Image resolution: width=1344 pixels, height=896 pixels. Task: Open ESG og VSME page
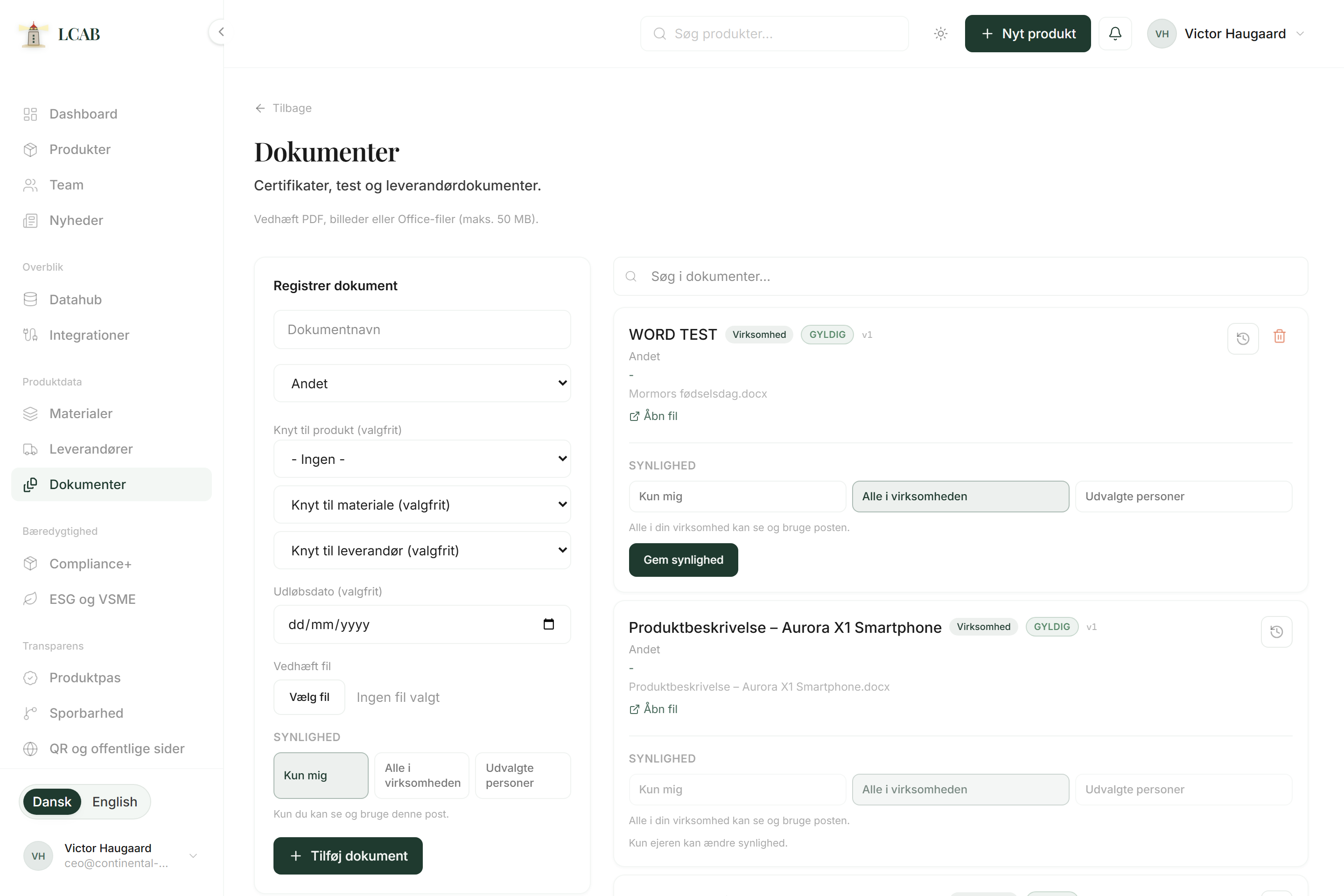tap(112, 599)
